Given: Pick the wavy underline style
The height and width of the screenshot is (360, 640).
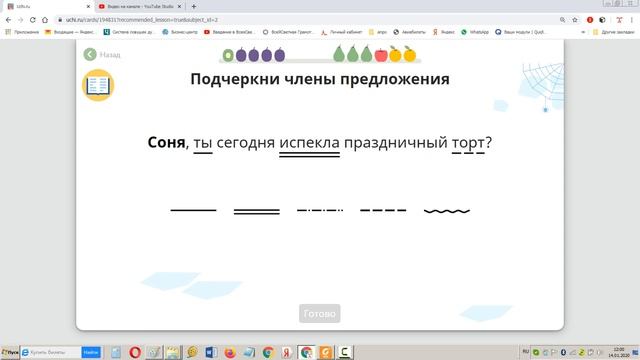Looking at the screenshot, I should (x=447, y=211).
